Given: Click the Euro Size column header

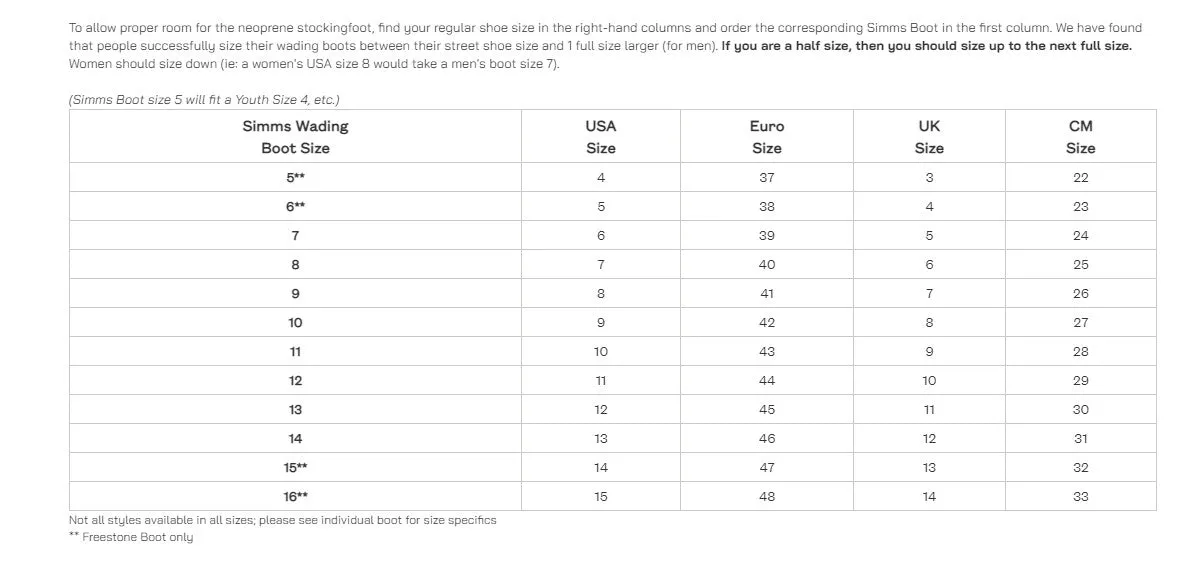Looking at the screenshot, I should 767,136.
